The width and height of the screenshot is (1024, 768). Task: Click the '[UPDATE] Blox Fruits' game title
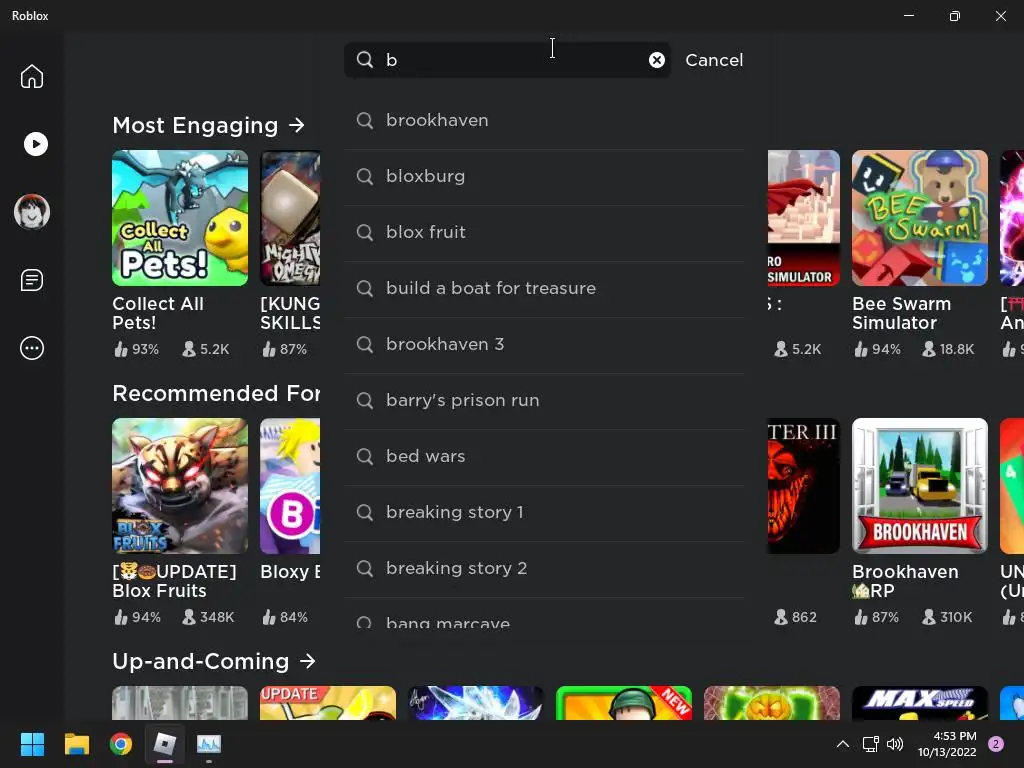[174, 581]
